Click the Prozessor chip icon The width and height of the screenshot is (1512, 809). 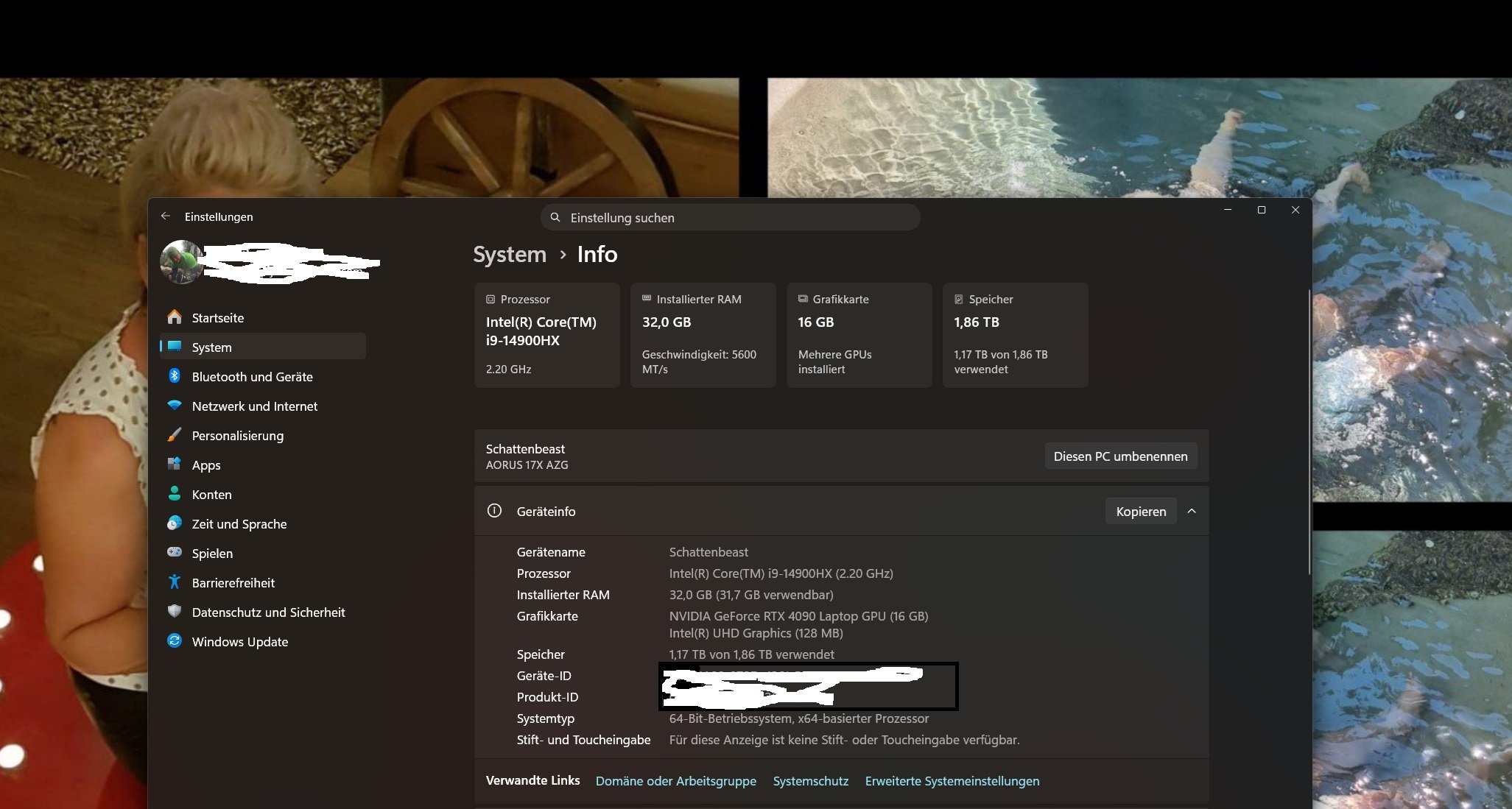pos(490,300)
